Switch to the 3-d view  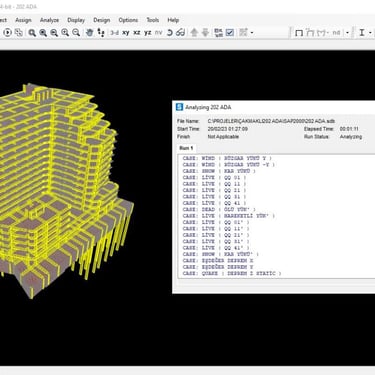tap(114, 33)
